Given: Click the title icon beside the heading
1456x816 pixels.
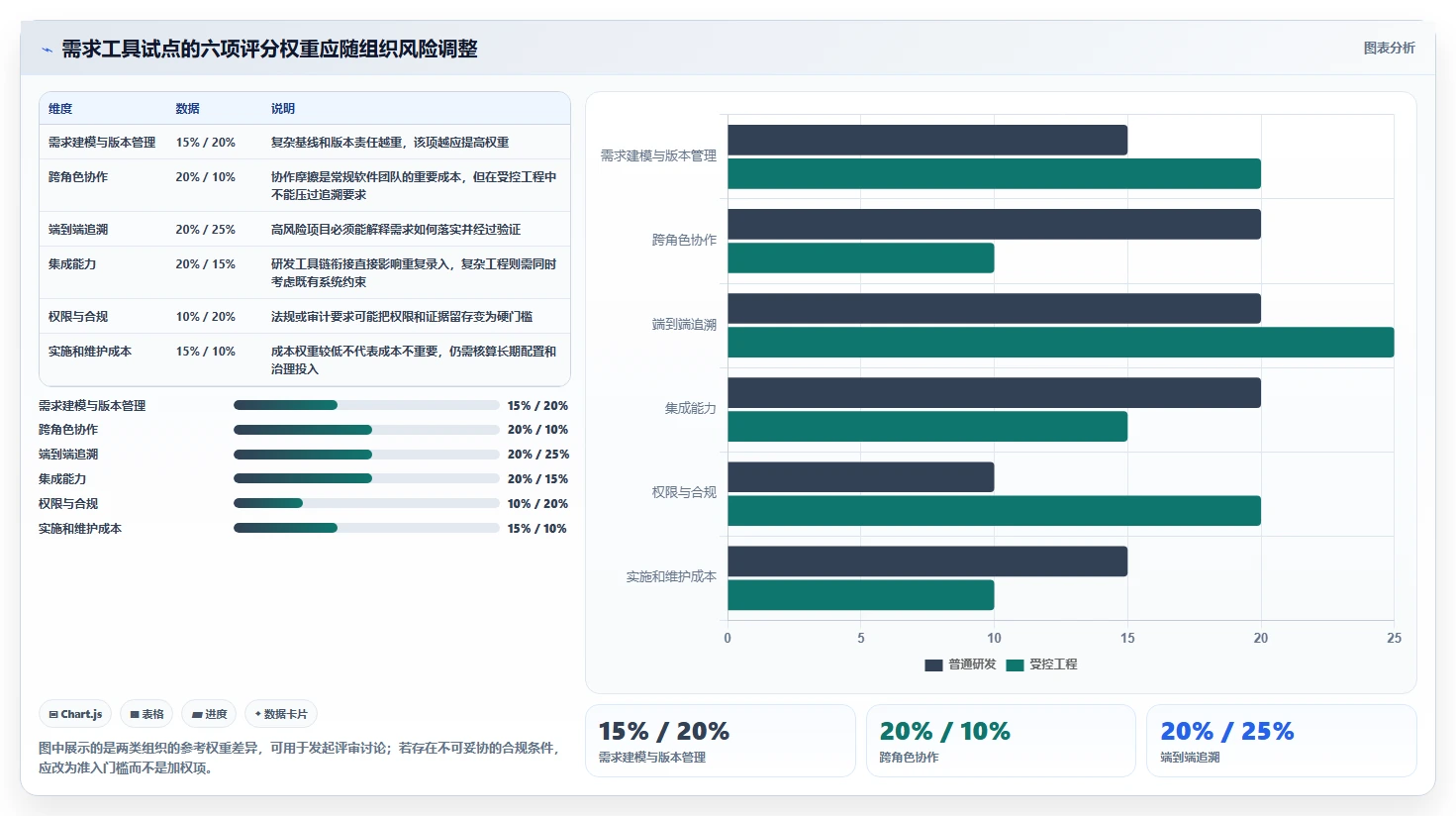Looking at the screenshot, I should click(47, 50).
